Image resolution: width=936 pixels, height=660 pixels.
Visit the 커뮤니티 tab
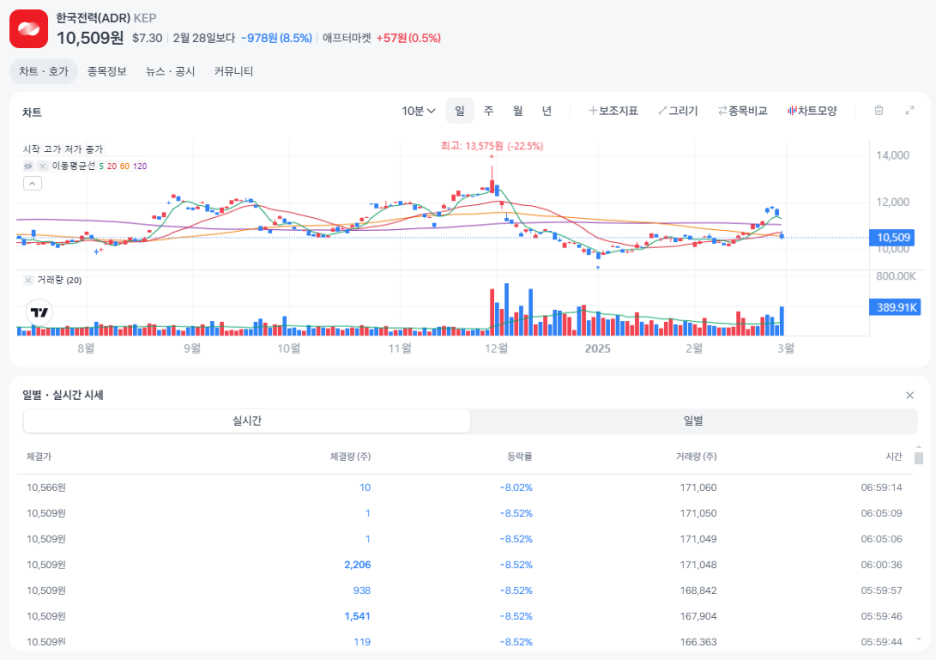point(233,72)
